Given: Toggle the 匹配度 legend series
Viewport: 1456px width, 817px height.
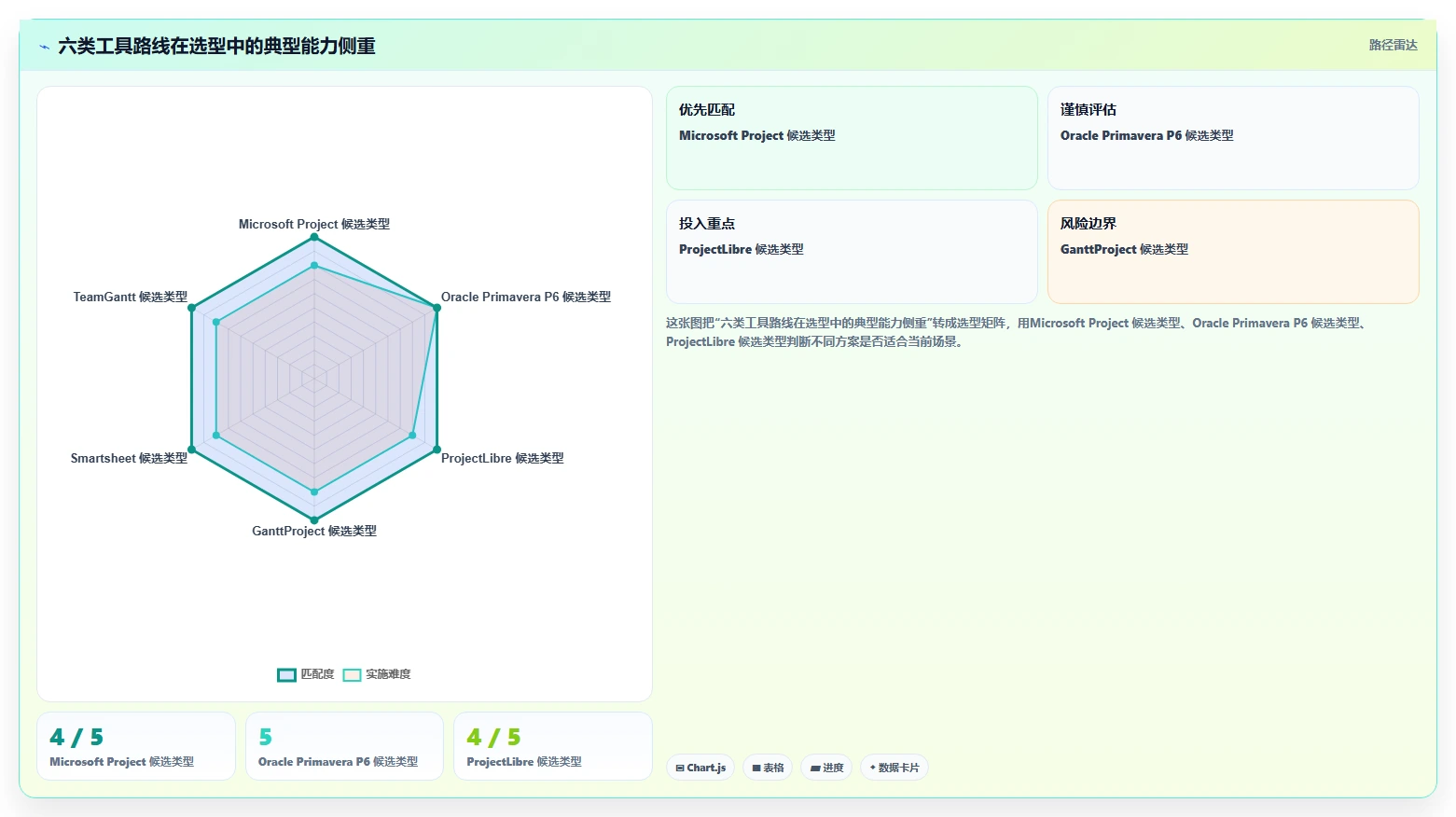Looking at the screenshot, I should click(x=305, y=674).
